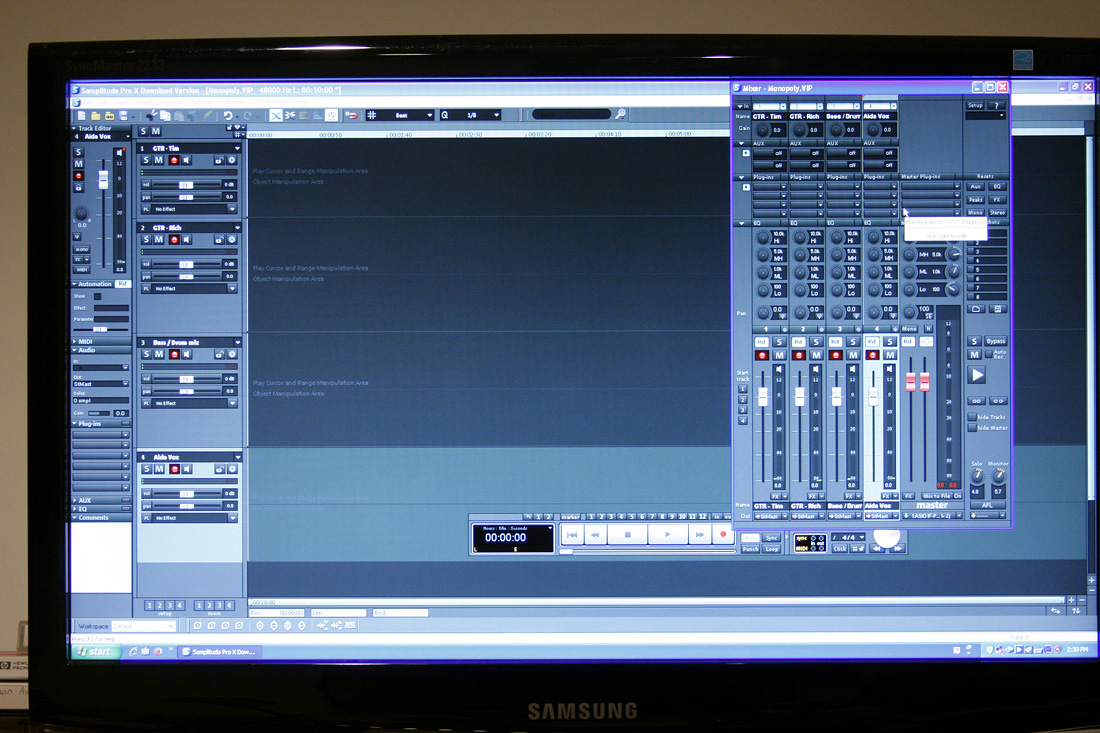Click the Cut scissors icon in toolbar
1100x733 pixels.
(152, 115)
